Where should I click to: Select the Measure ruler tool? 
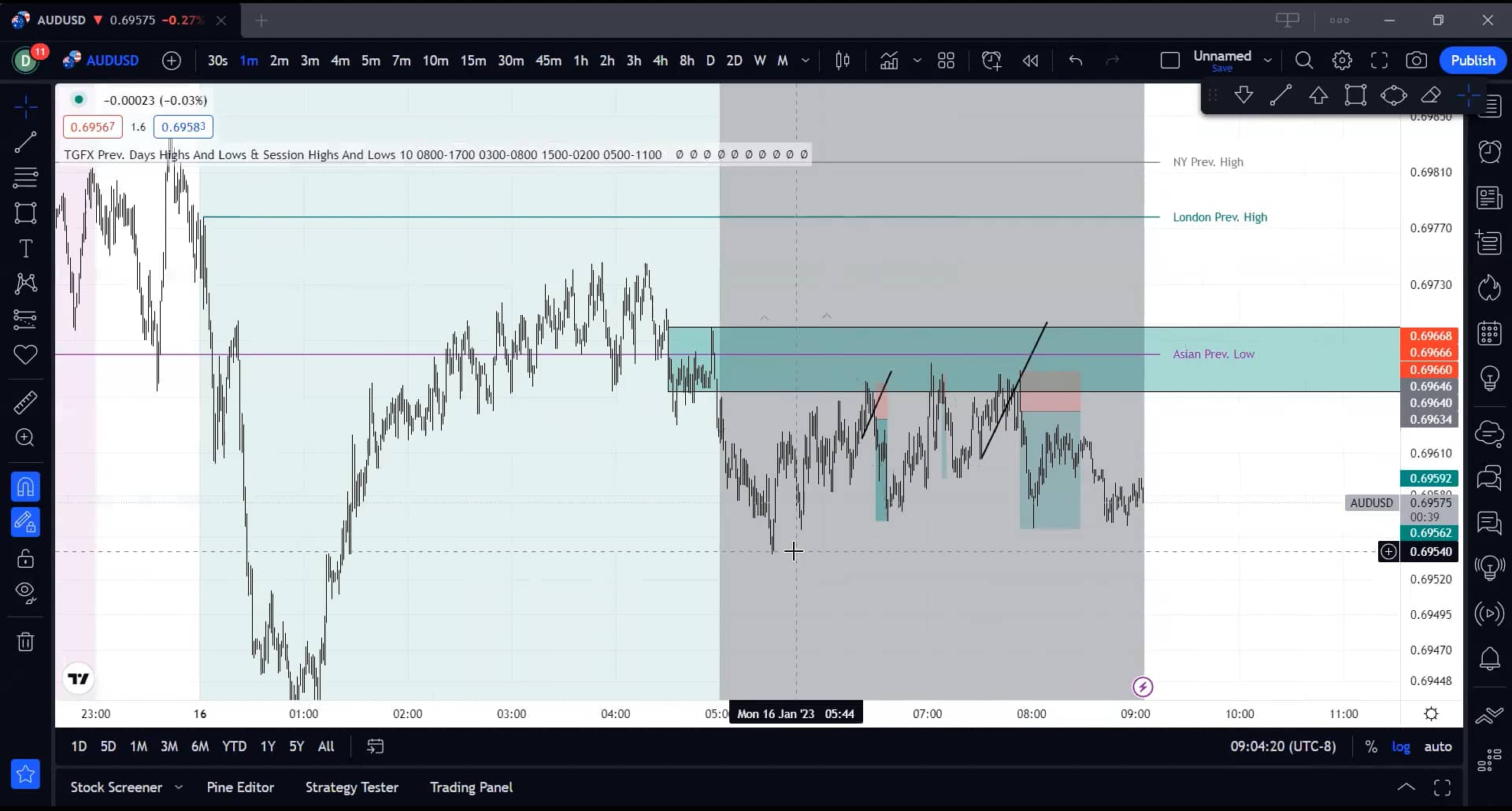point(26,402)
